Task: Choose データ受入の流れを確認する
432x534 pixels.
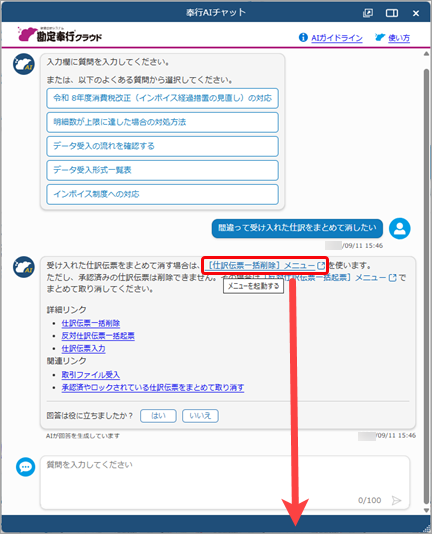Action: tap(163, 146)
